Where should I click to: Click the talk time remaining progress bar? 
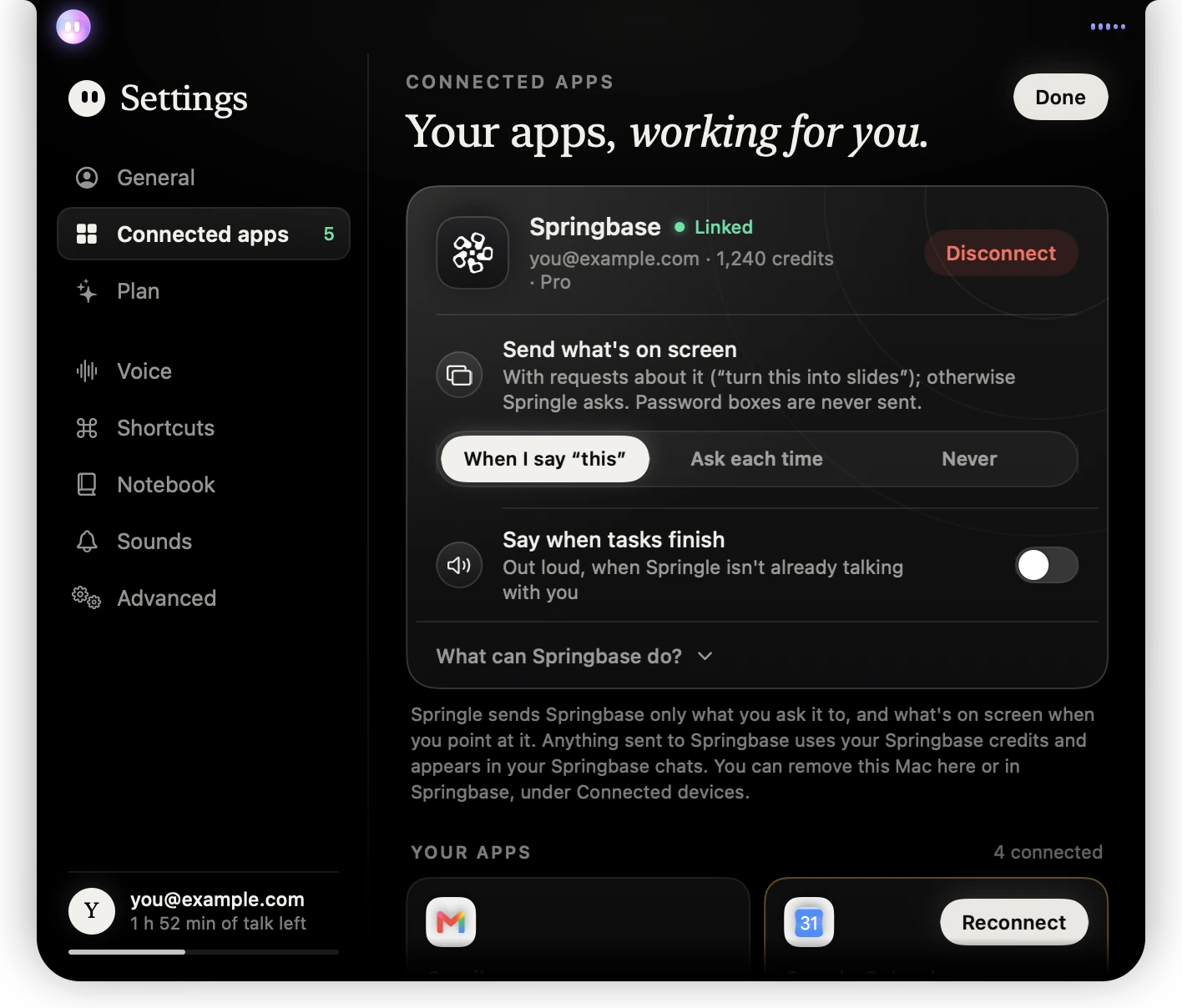coord(204,952)
